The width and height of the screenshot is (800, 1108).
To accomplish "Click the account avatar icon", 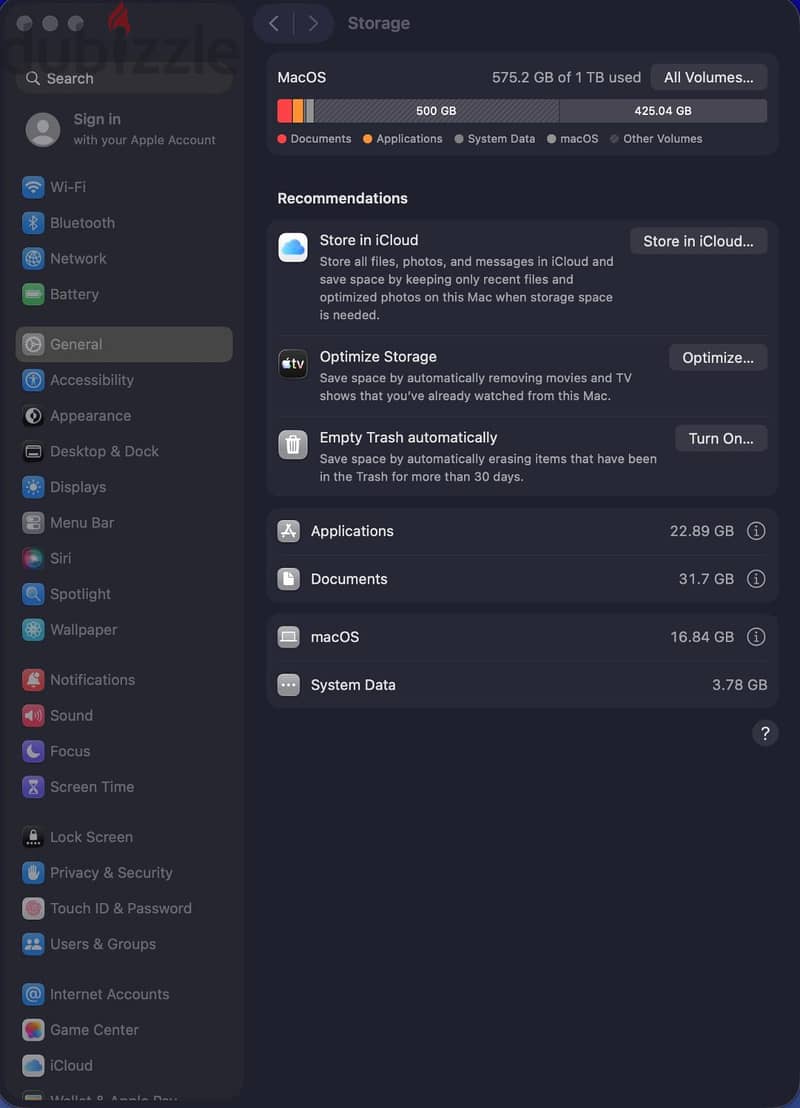I will click(43, 129).
